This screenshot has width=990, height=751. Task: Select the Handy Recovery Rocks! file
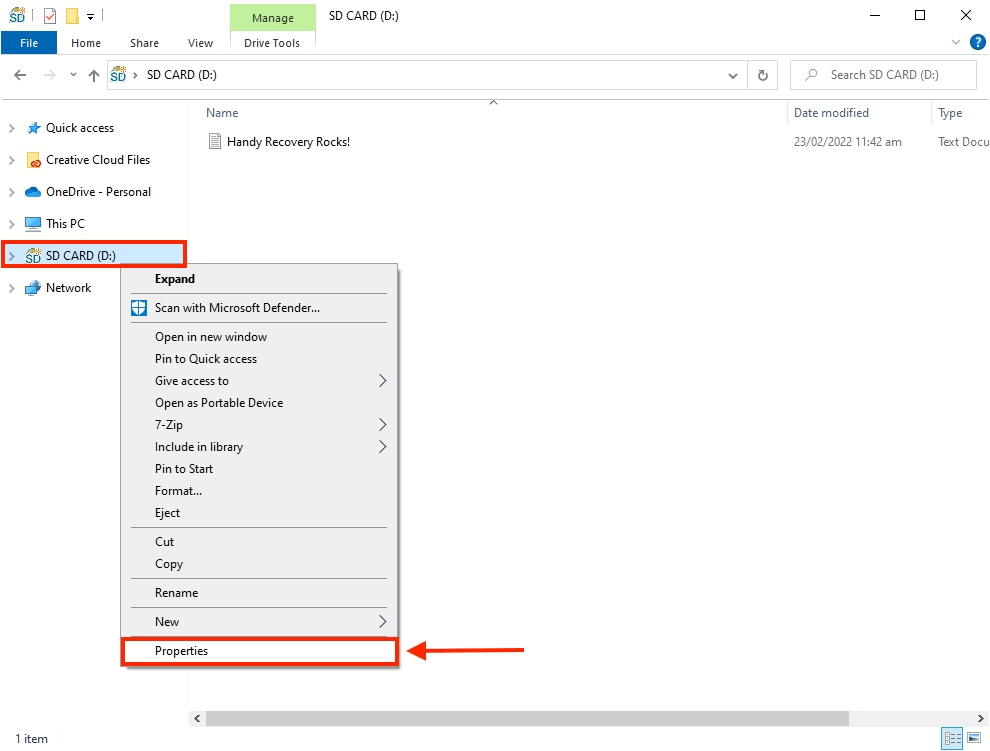288,141
